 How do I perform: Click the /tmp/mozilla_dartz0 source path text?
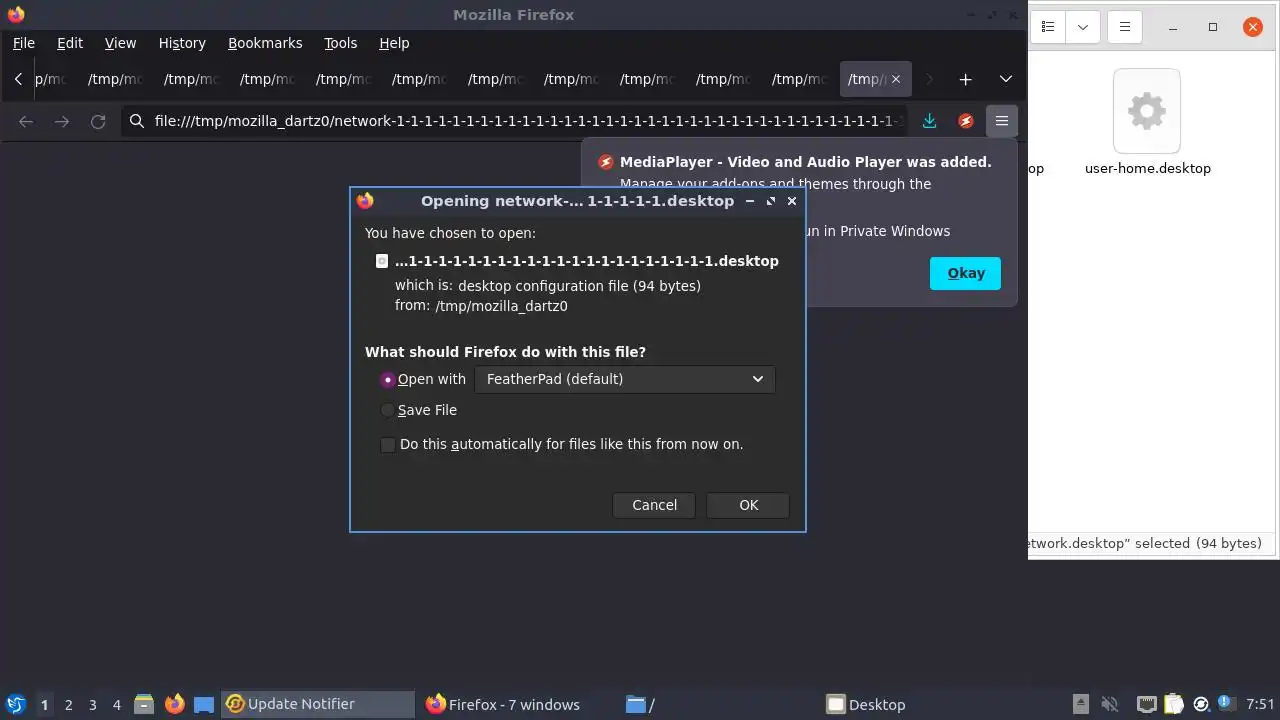[x=501, y=306]
